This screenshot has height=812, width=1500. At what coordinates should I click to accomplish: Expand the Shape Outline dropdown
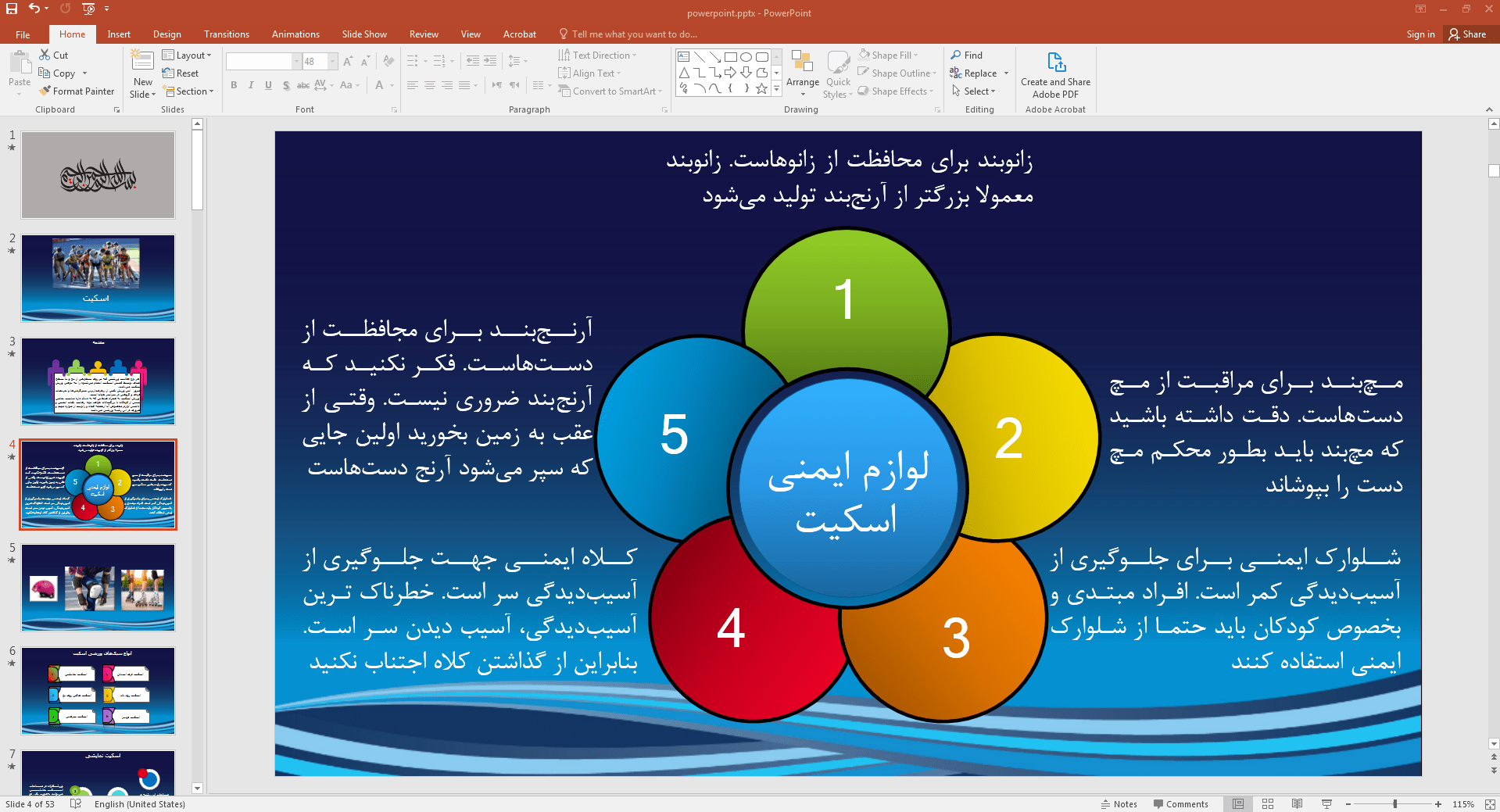point(897,73)
